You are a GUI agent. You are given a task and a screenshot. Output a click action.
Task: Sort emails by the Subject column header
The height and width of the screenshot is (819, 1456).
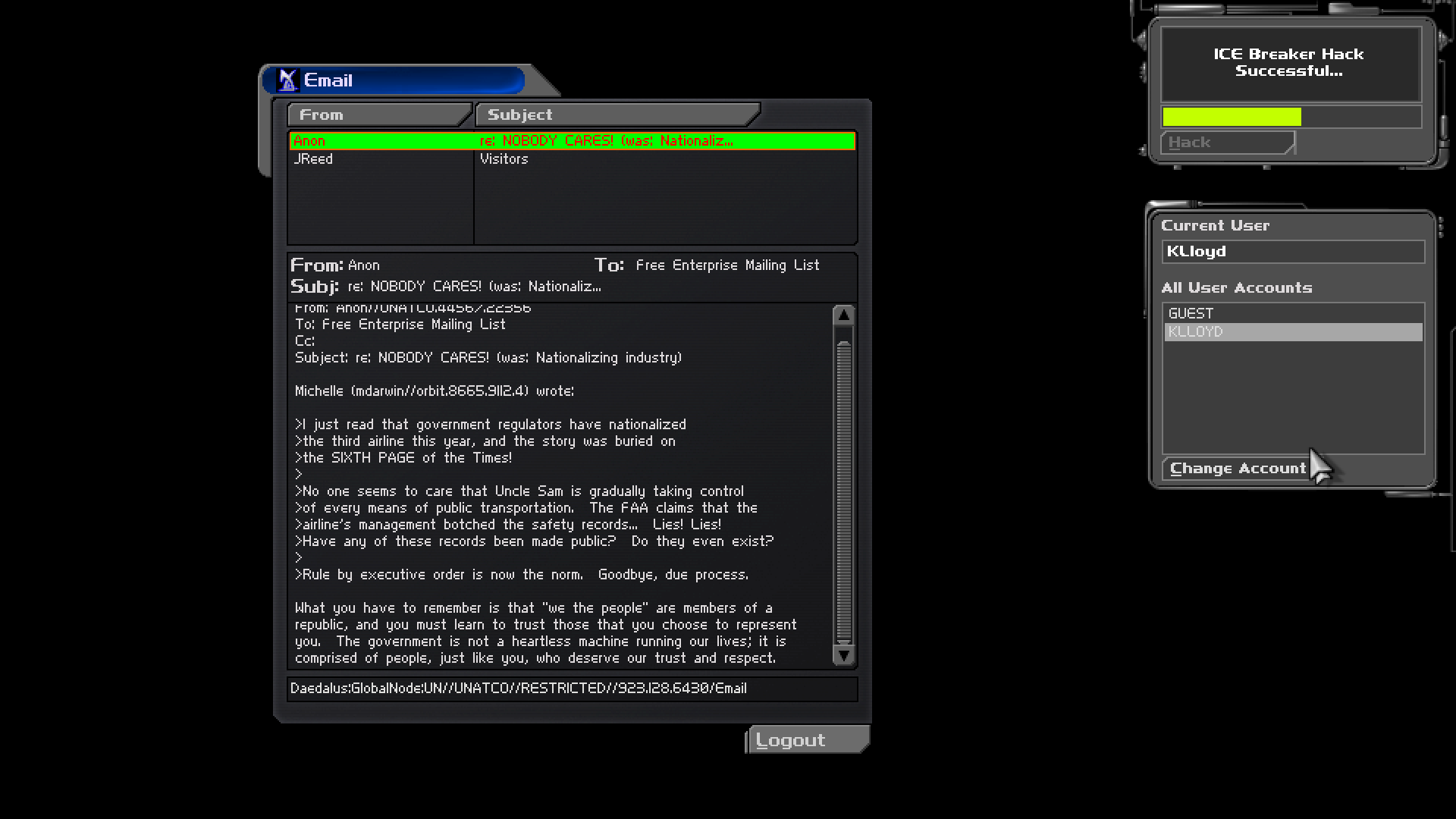click(x=617, y=115)
